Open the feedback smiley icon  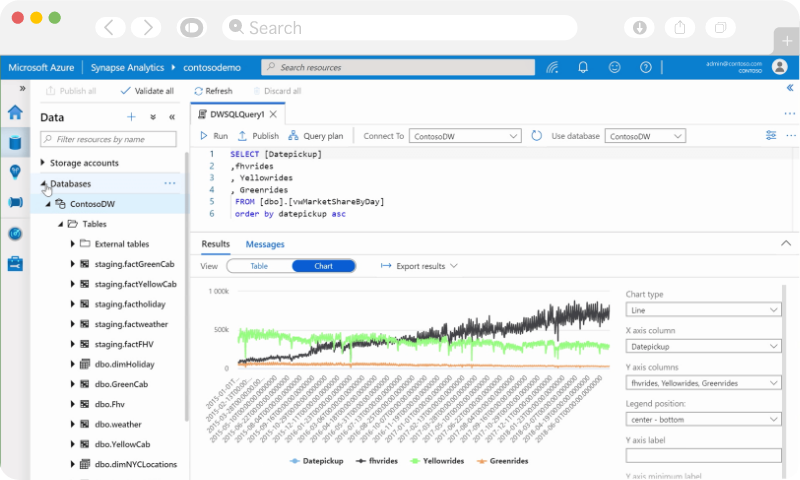tap(615, 67)
